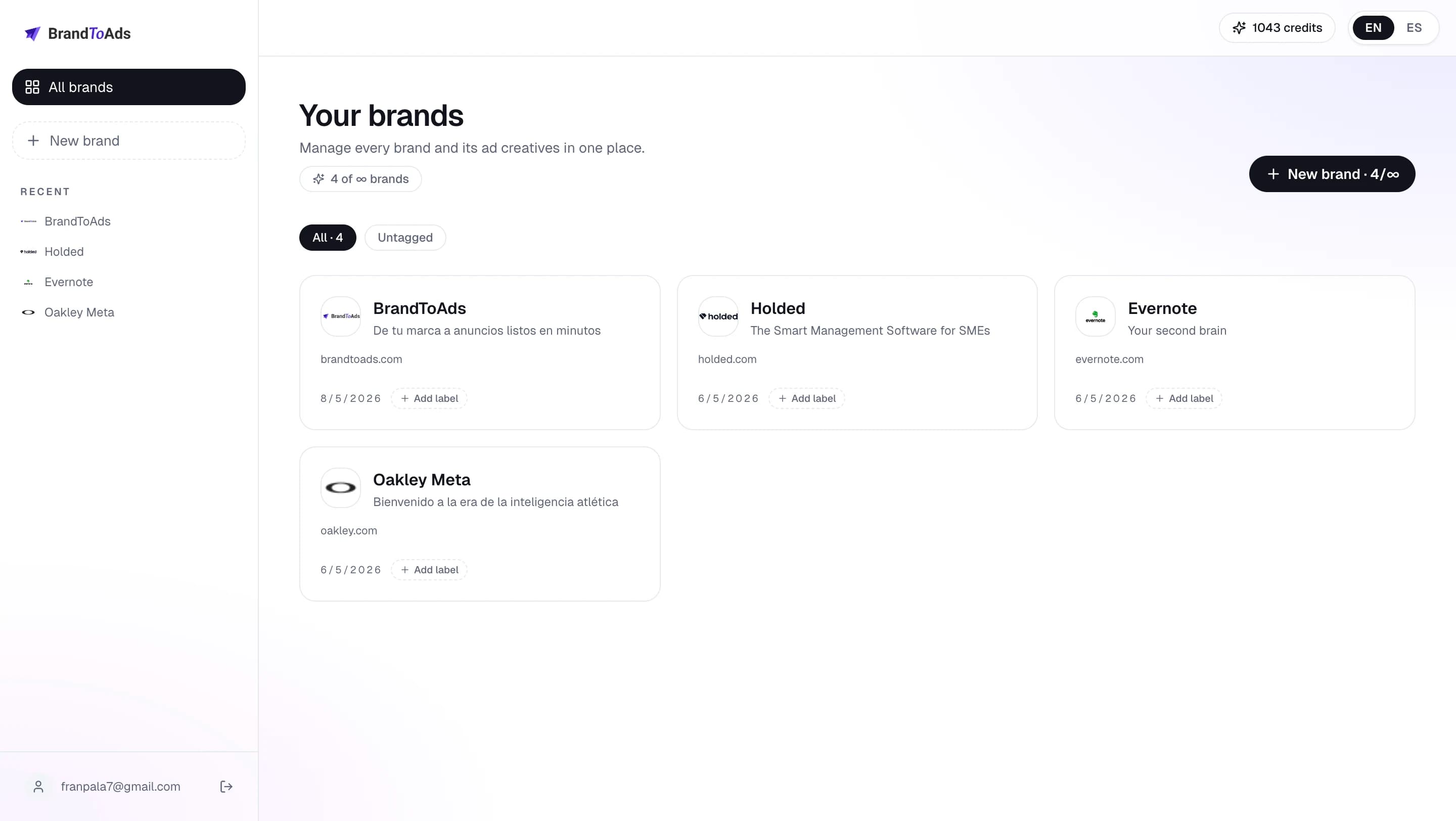Open BrandToAds from the Recent list
The height and width of the screenshot is (821, 1456).
tap(77, 221)
